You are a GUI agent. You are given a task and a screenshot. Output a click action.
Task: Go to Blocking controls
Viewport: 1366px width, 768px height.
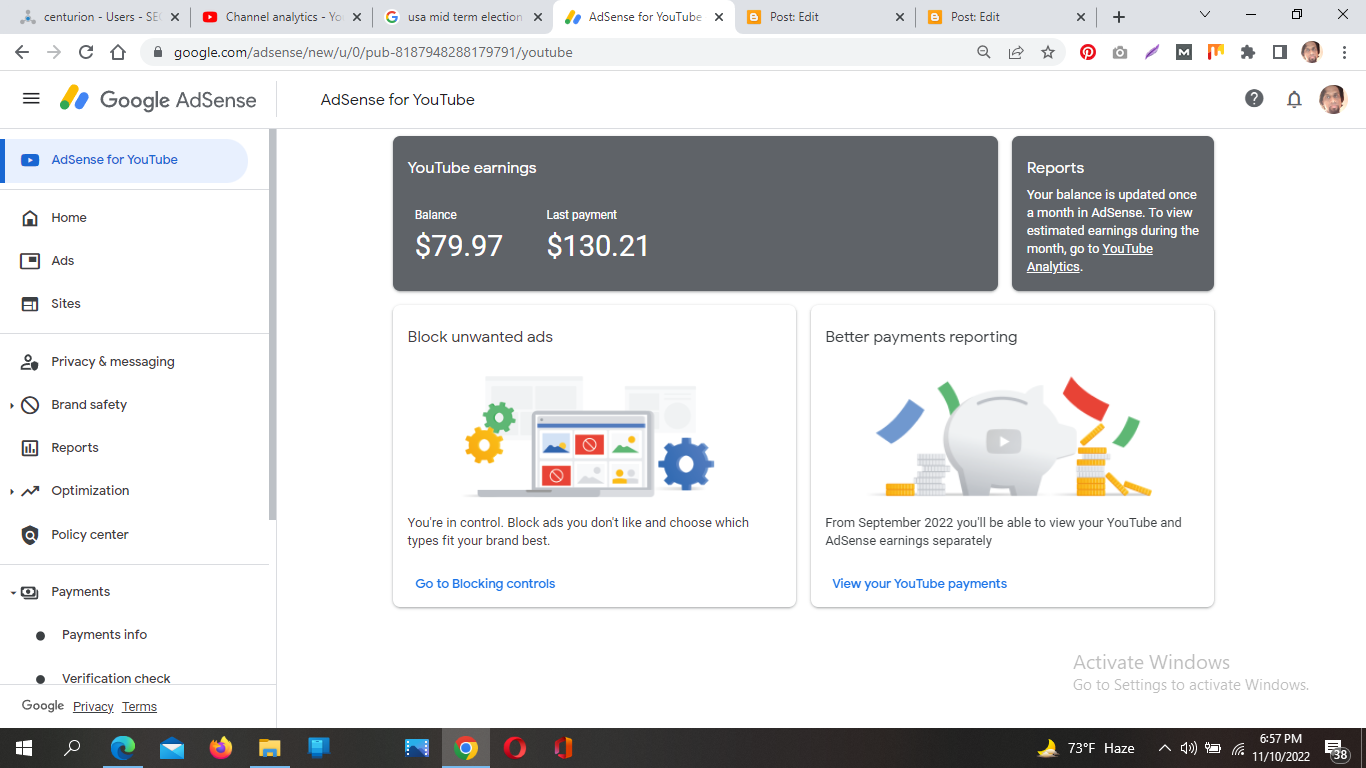(x=485, y=584)
